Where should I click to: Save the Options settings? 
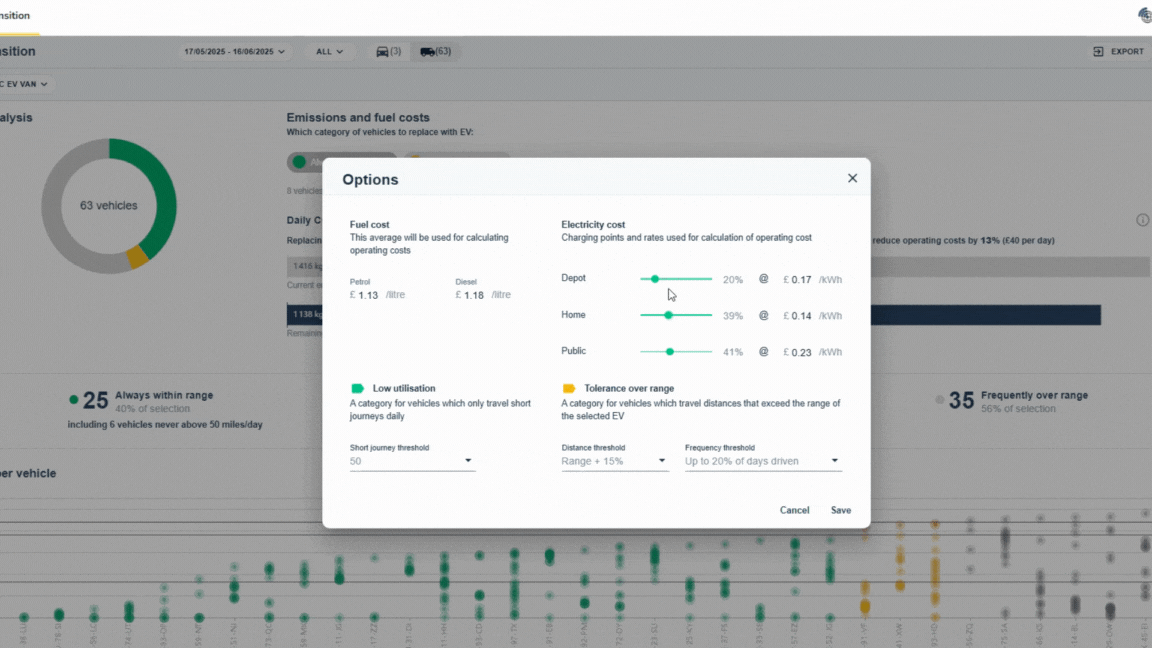tap(840, 510)
